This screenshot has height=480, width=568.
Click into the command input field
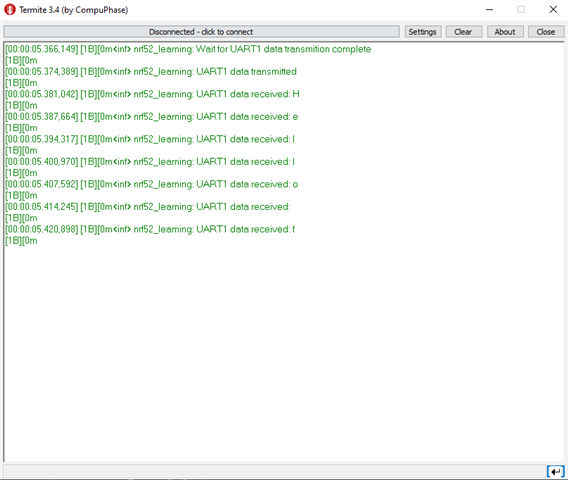tap(275, 472)
